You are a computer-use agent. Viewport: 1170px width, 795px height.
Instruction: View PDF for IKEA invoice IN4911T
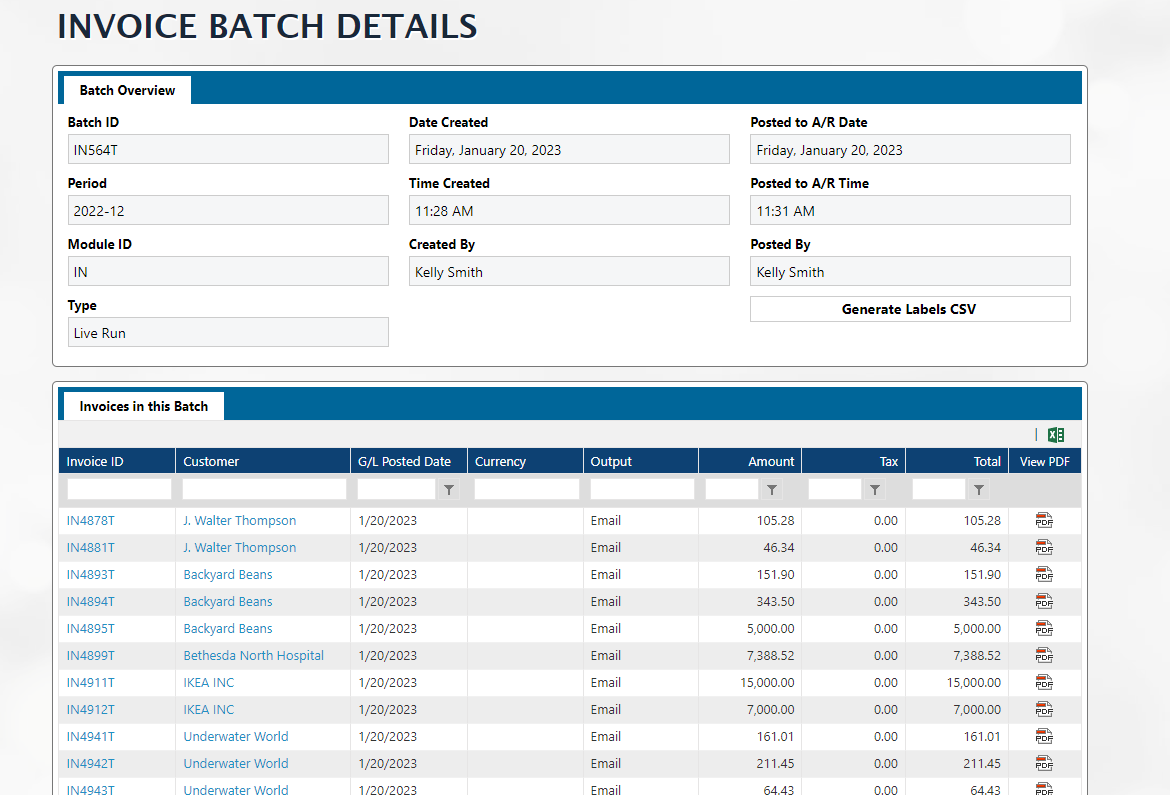click(1044, 683)
